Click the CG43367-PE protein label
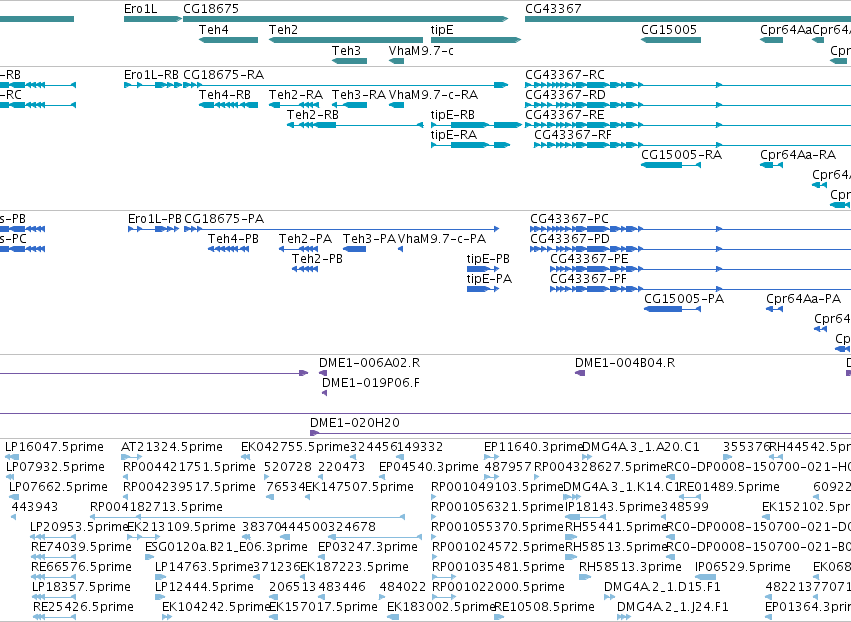This screenshot has width=851, height=622. point(589,259)
